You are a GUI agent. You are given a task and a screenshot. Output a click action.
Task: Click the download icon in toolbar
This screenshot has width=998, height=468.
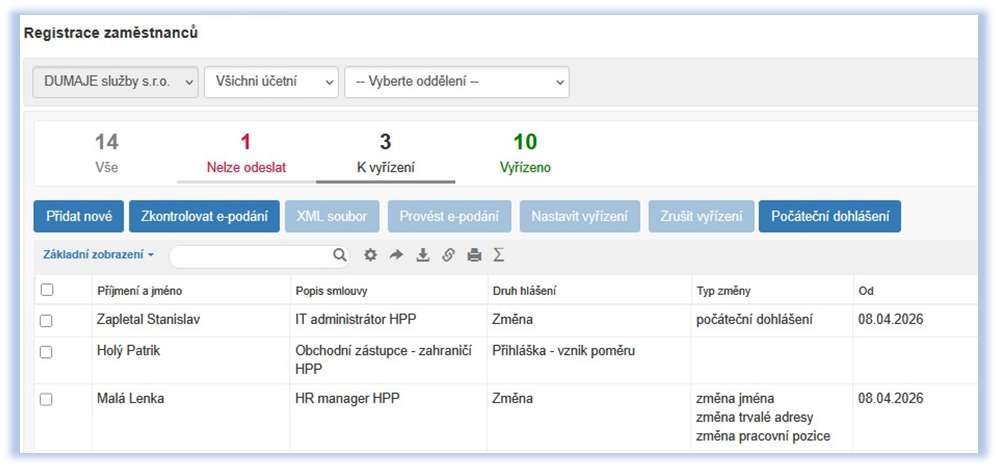coord(422,255)
